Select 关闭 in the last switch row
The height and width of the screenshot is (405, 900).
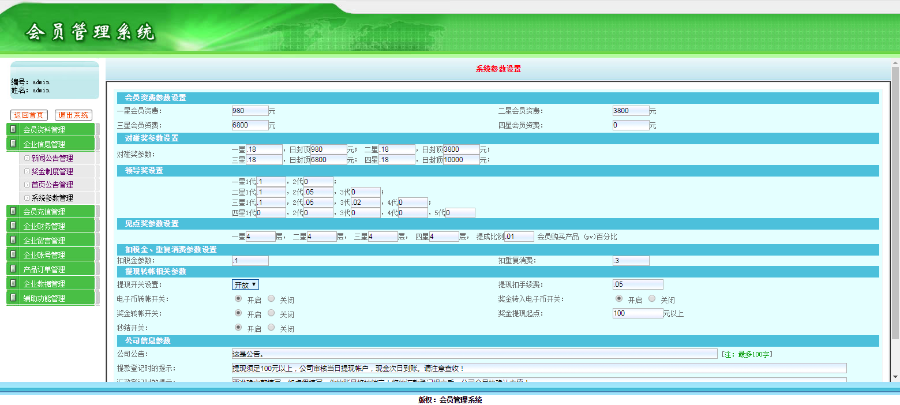[x=271, y=328]
